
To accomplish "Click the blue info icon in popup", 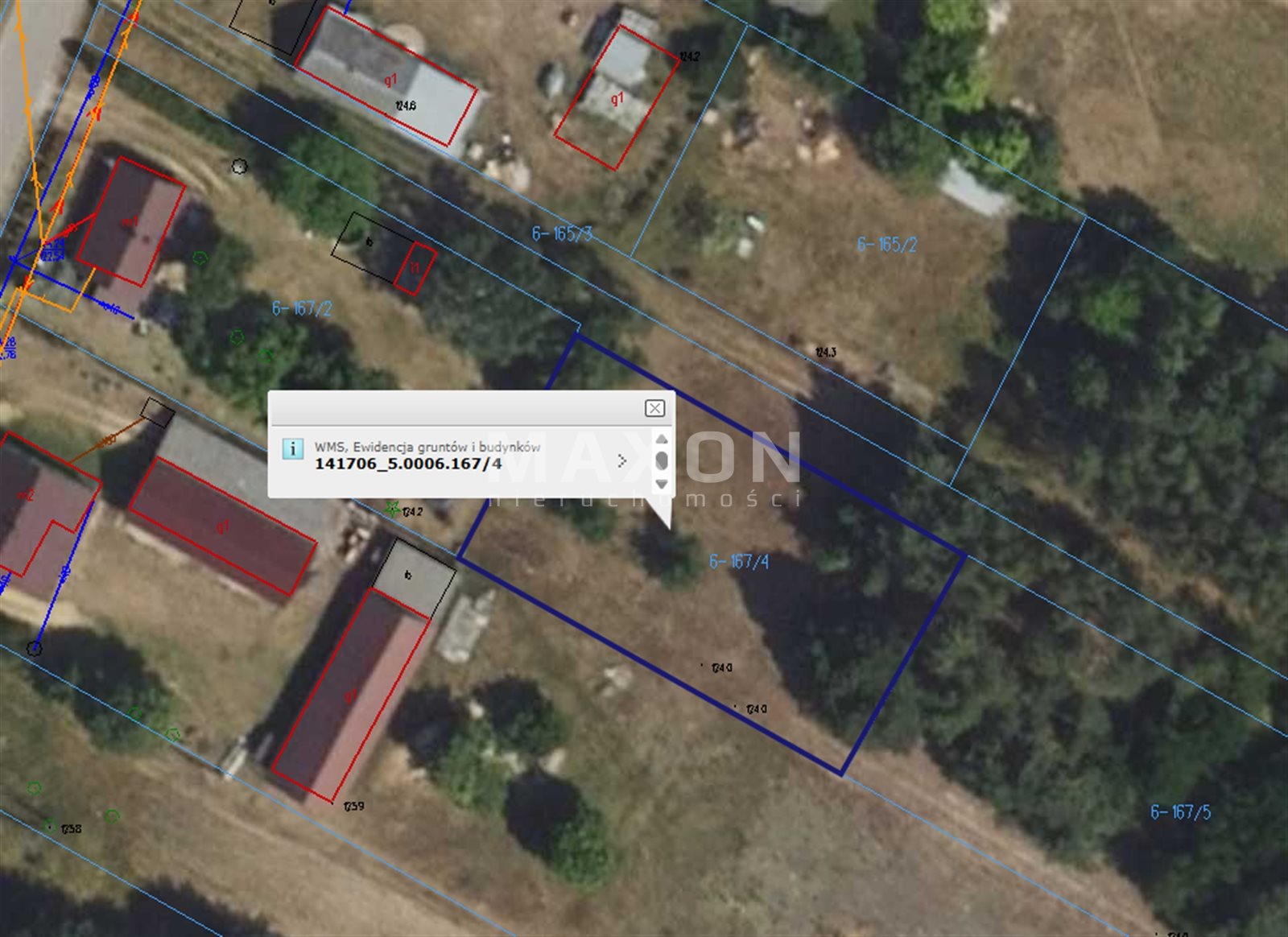I will coord(292,449).
